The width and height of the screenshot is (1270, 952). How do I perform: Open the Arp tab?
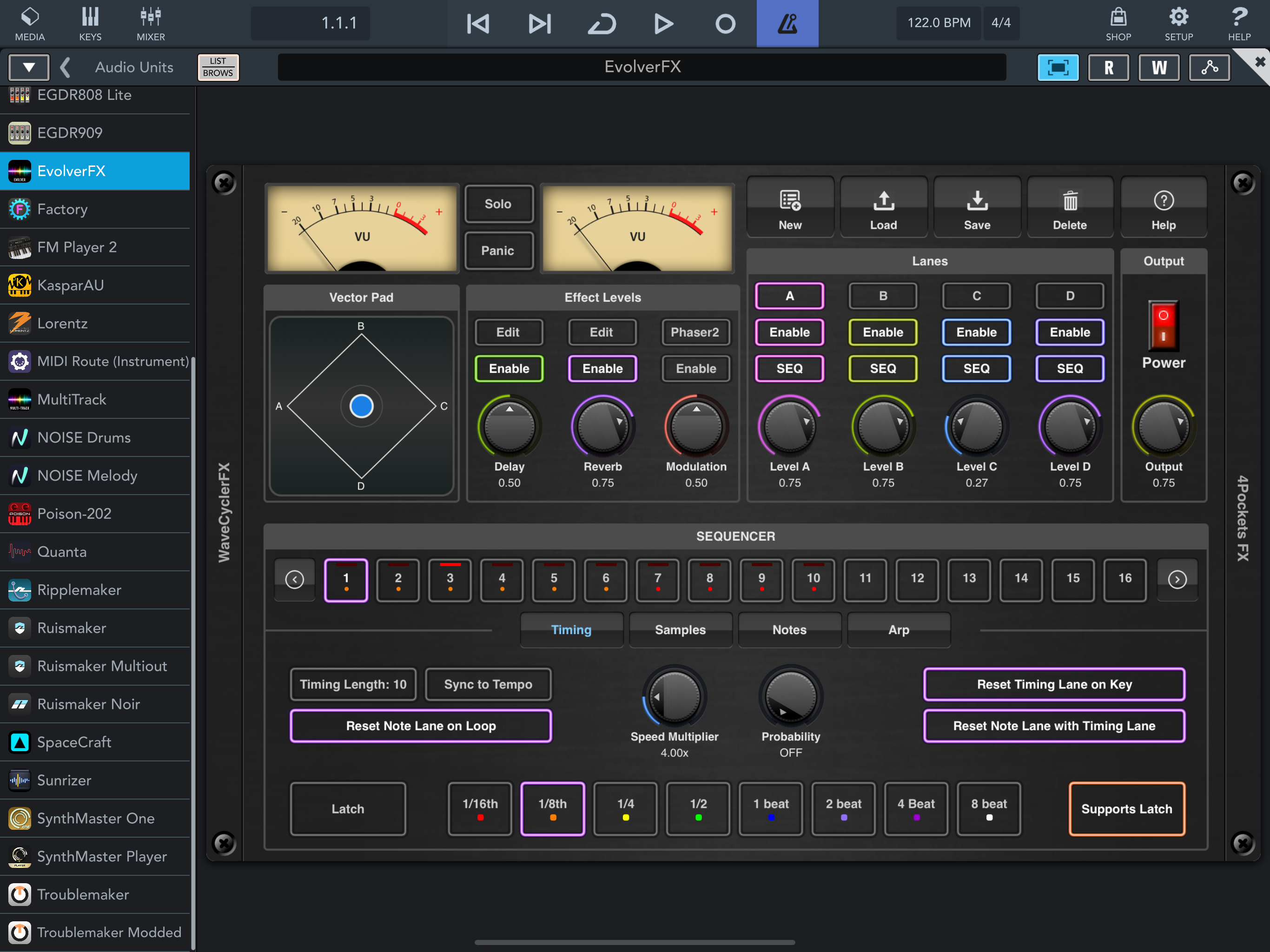[x=899, y=630]
